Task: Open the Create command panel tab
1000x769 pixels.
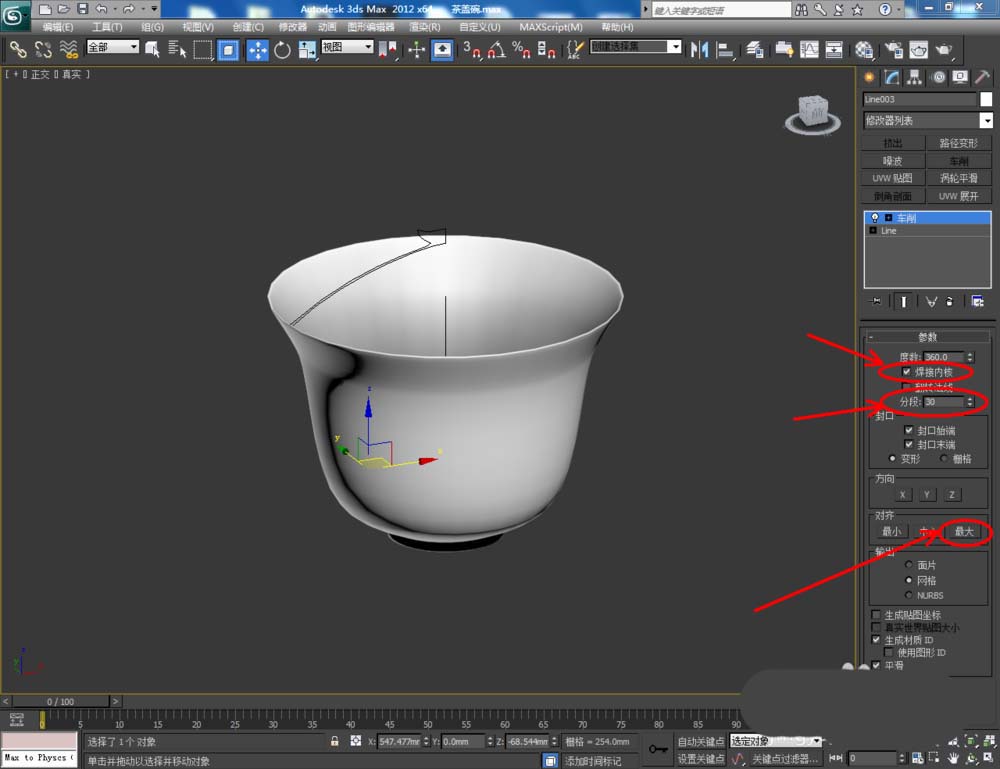Action: (869, 77)
